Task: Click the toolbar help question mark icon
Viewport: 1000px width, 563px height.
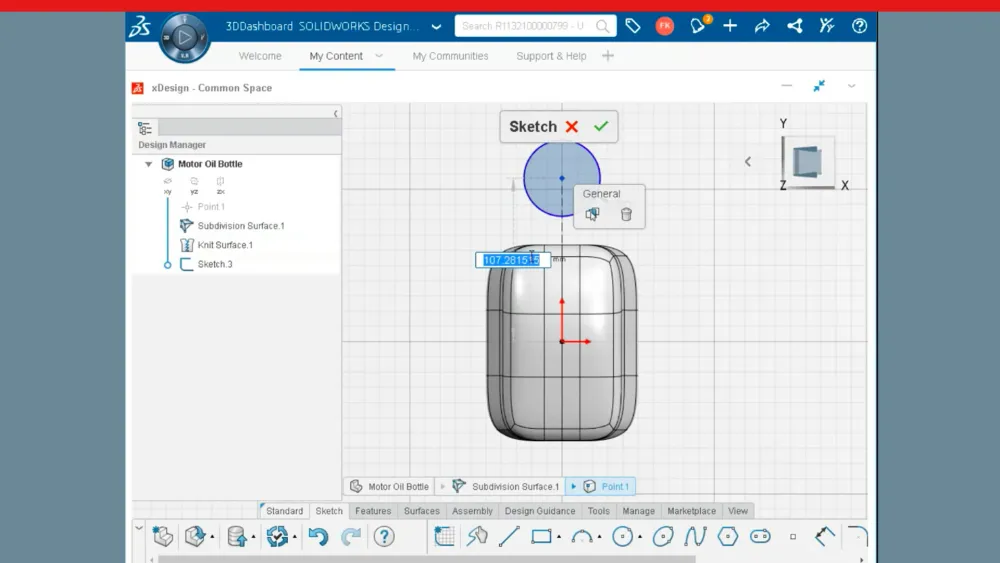Action: click(384, 536)
